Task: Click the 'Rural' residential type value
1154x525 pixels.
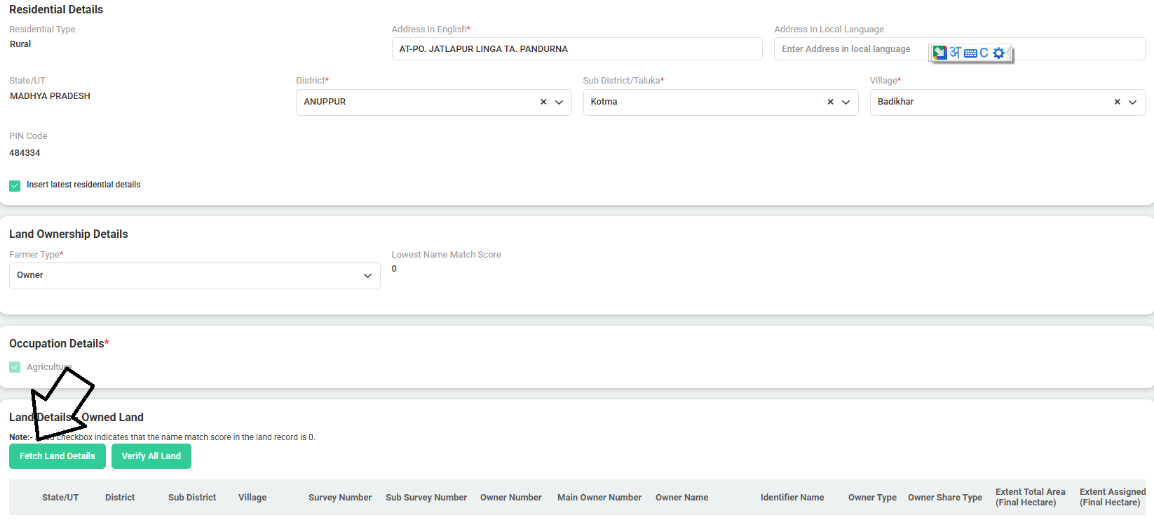Action: tap(20, 43)
